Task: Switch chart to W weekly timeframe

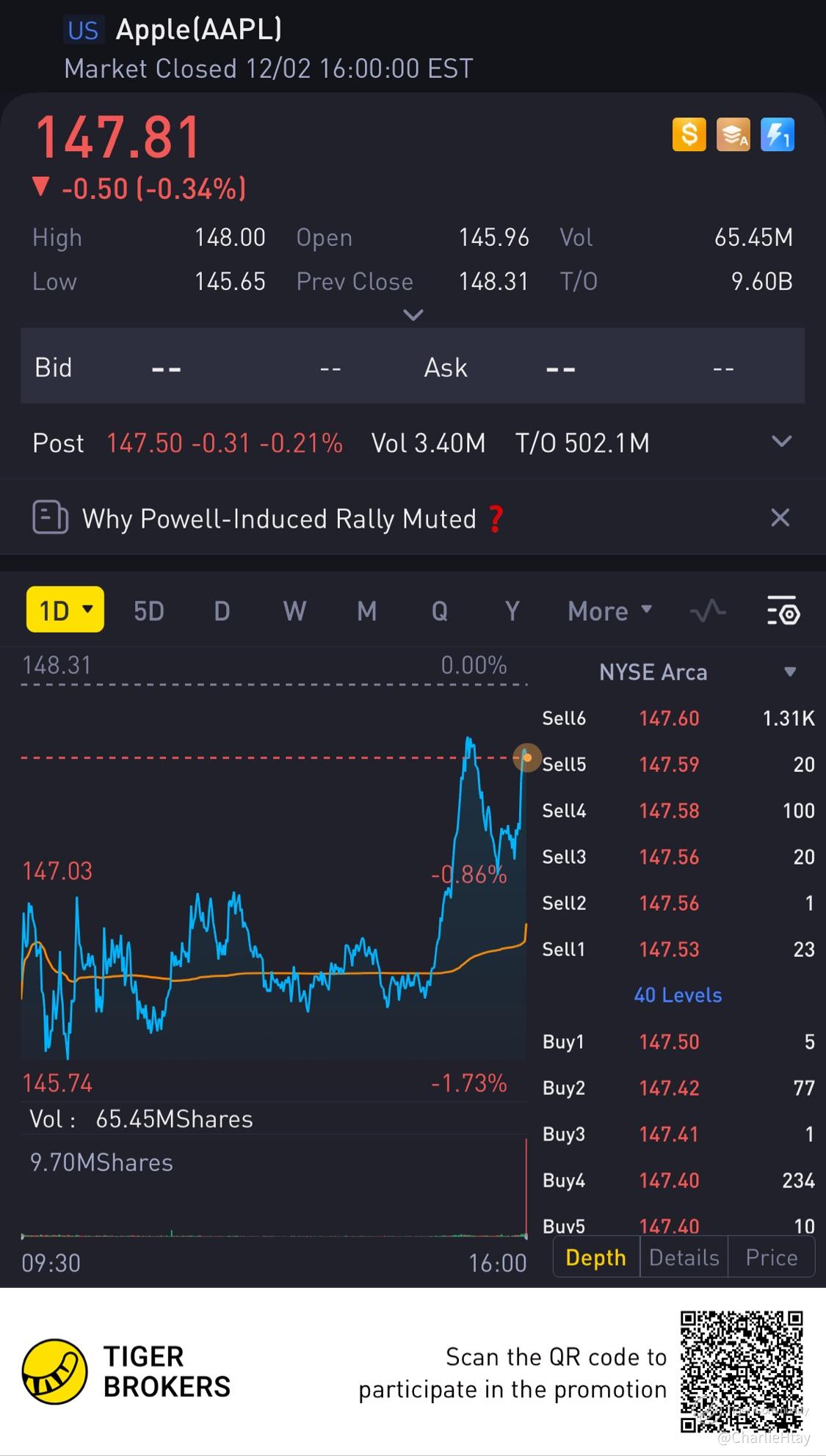Action: pyautogui.click(x=294, y=611)
